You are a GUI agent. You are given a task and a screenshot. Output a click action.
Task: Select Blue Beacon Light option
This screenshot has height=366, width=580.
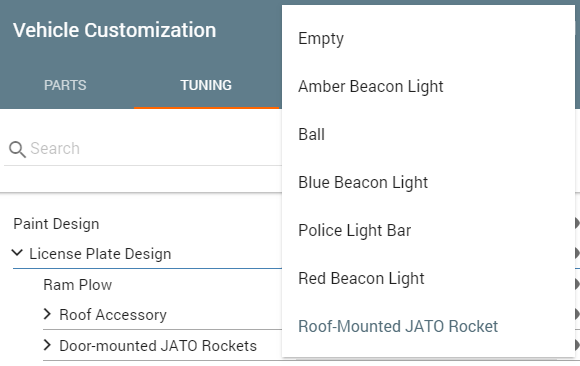point(428,182)
